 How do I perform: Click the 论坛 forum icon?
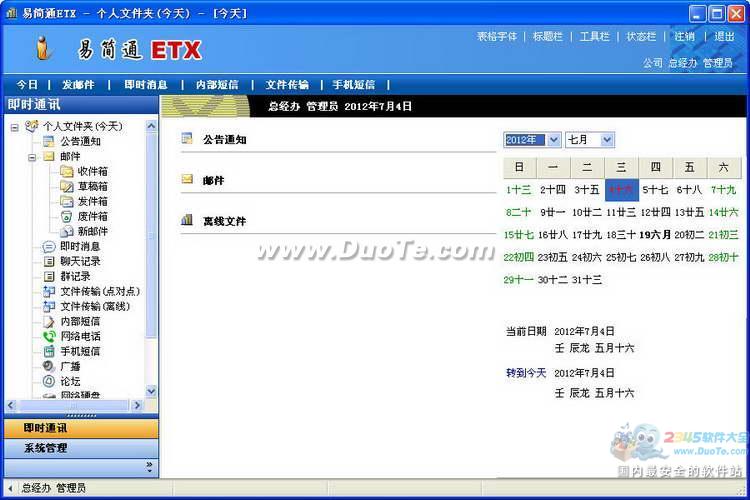(x=49, y=381)
